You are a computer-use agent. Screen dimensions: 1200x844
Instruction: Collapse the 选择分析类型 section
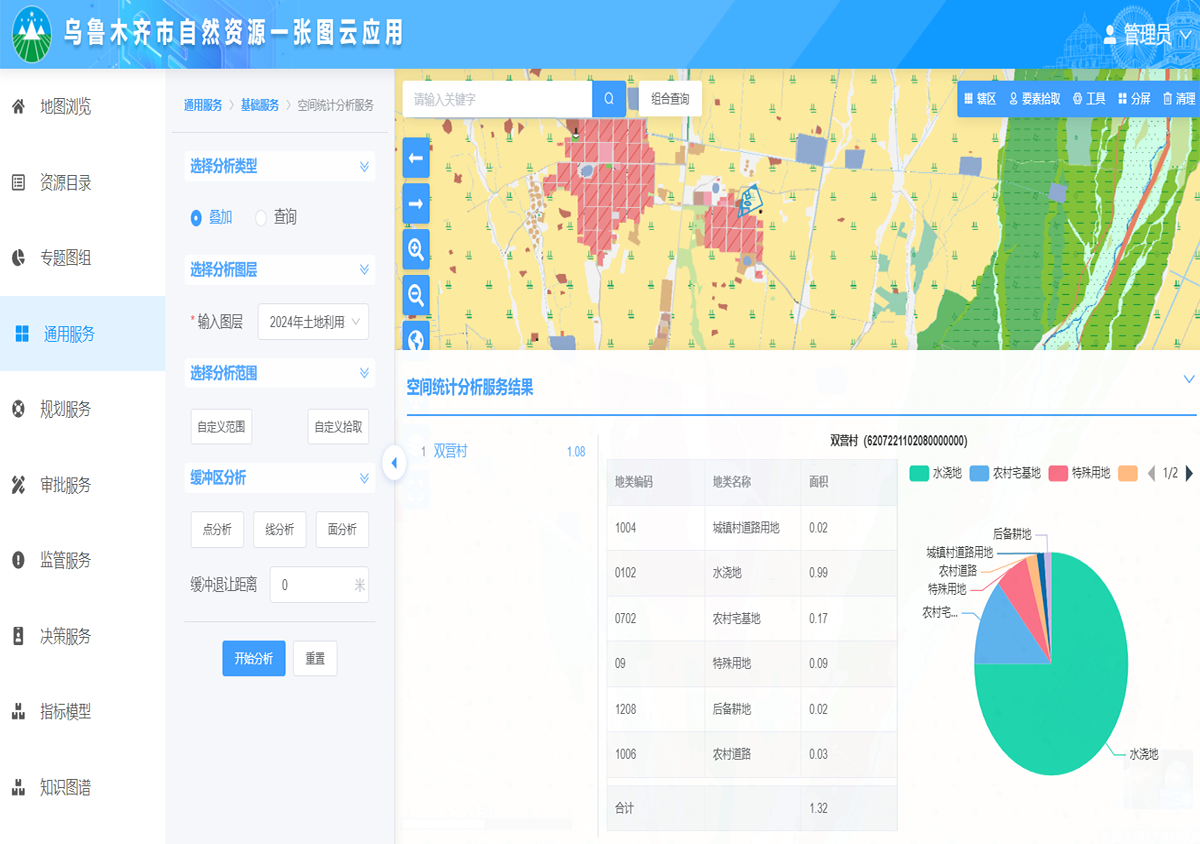coord(364,167)
